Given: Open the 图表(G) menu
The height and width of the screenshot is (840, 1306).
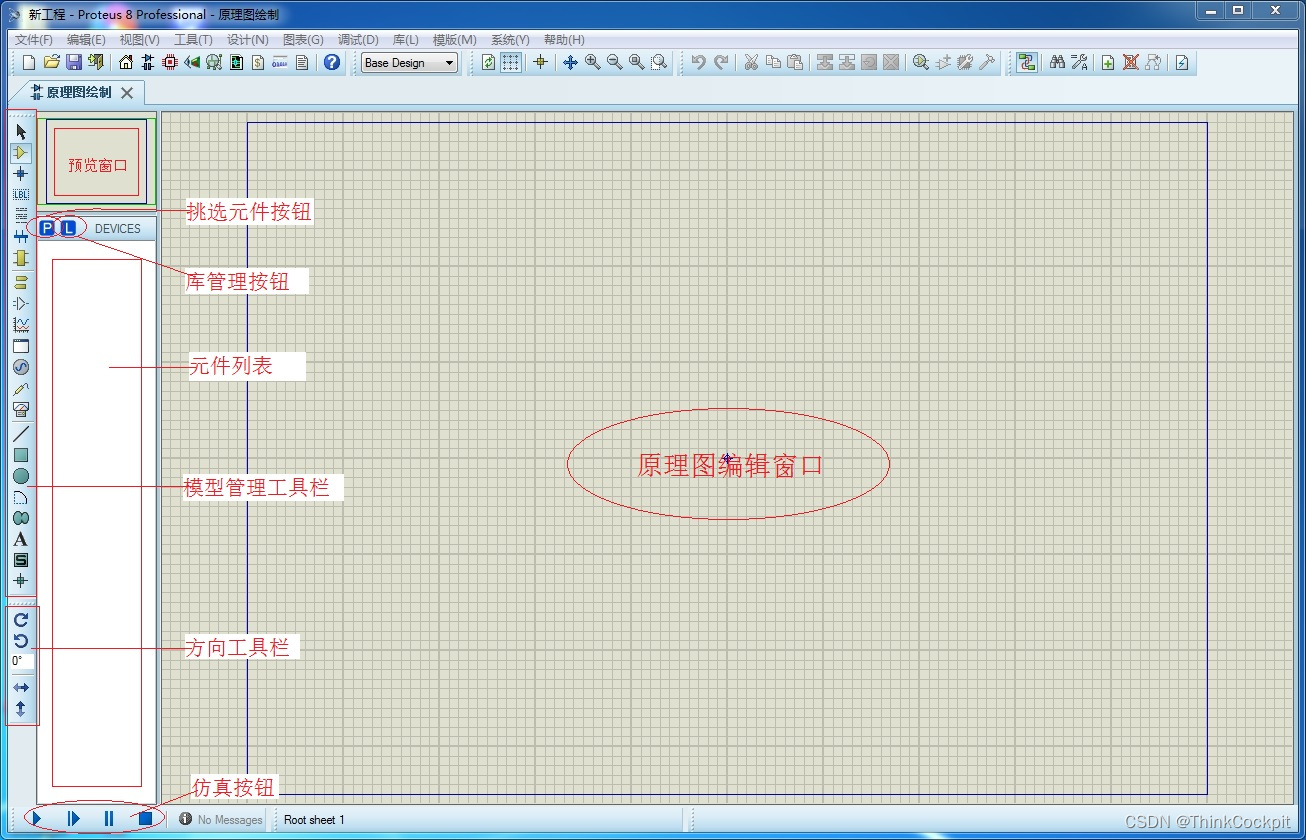Looking at the screenshot, I should pos(303,40).
